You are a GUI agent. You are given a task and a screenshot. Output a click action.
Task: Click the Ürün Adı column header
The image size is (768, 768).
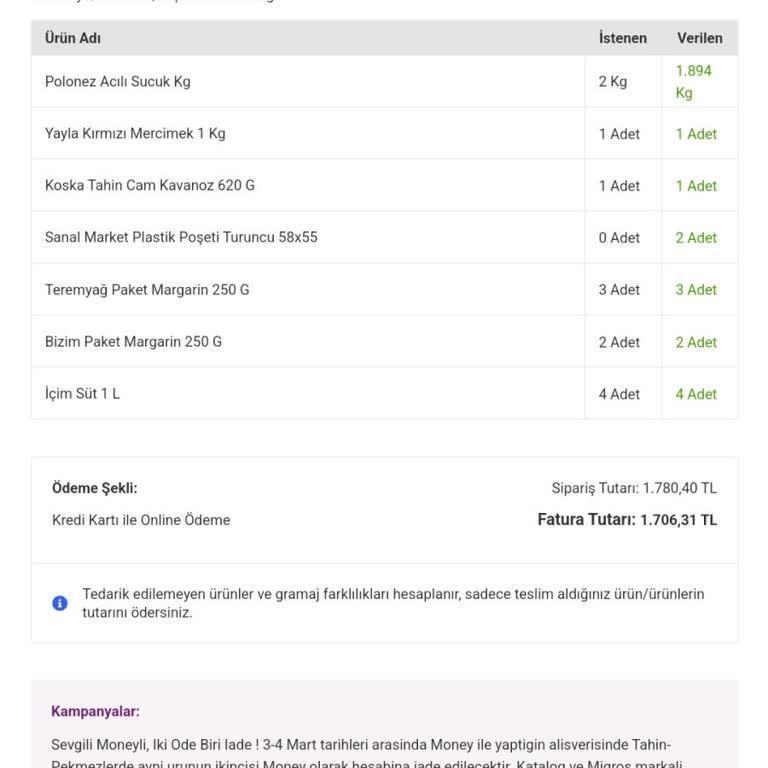pos(73,38)
